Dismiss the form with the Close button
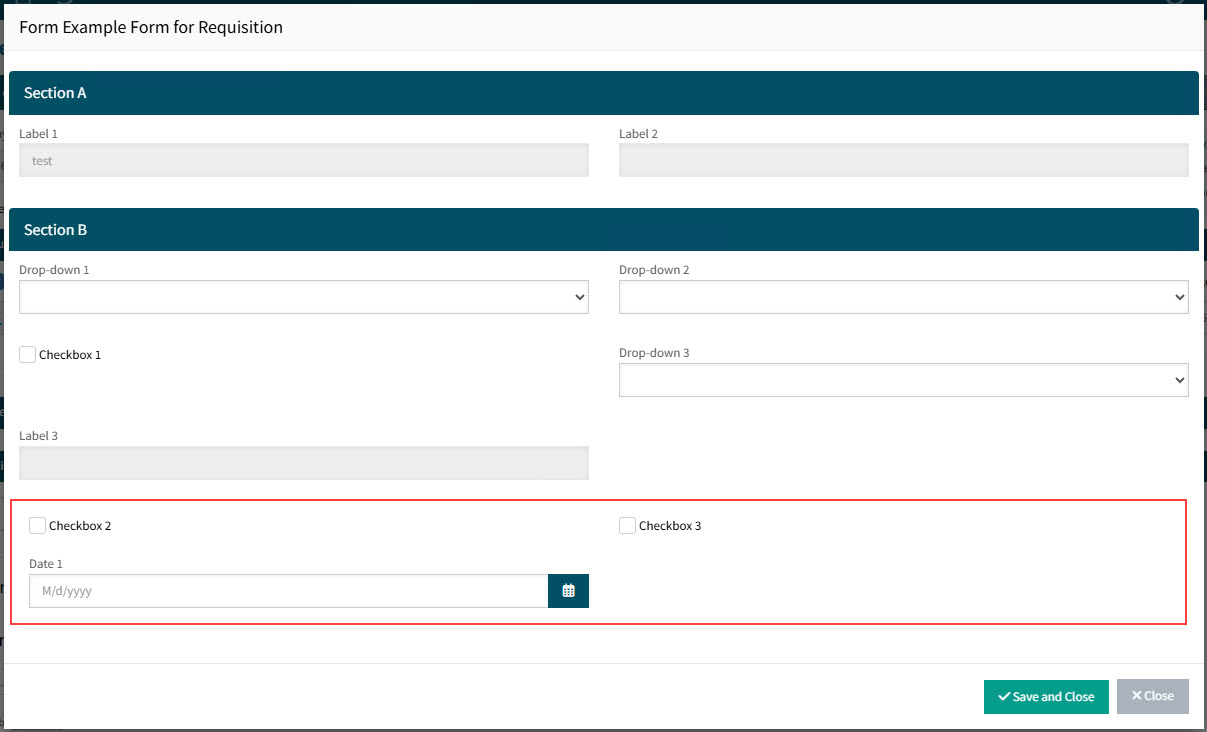The image size is (1207, 732). click(1152, 697)
